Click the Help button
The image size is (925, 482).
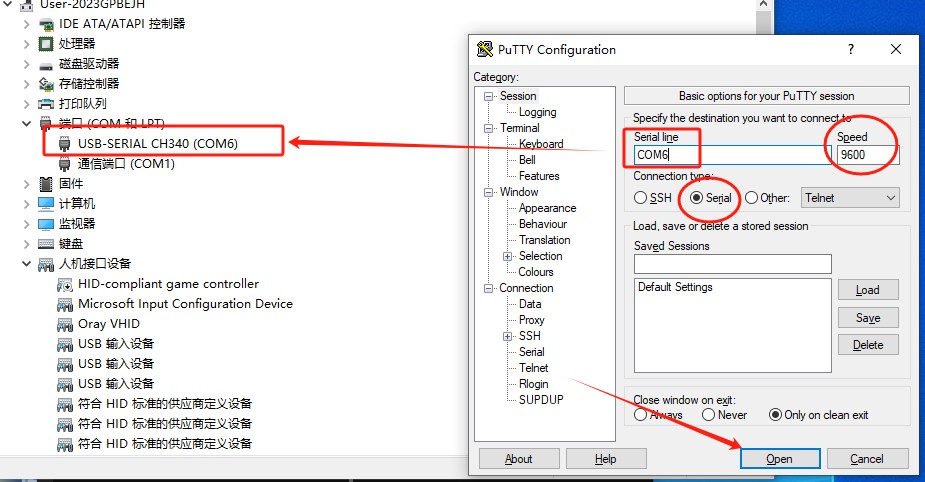[606, 459]
